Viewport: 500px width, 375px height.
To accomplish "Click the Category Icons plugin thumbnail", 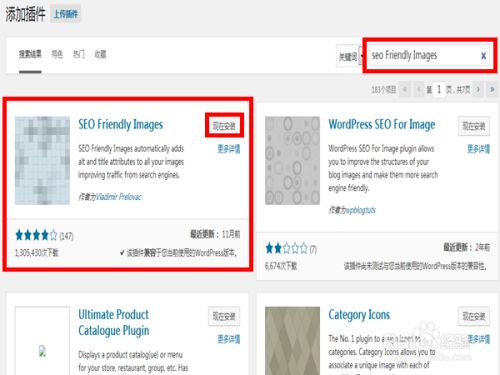I will click(x=292, y=341).
